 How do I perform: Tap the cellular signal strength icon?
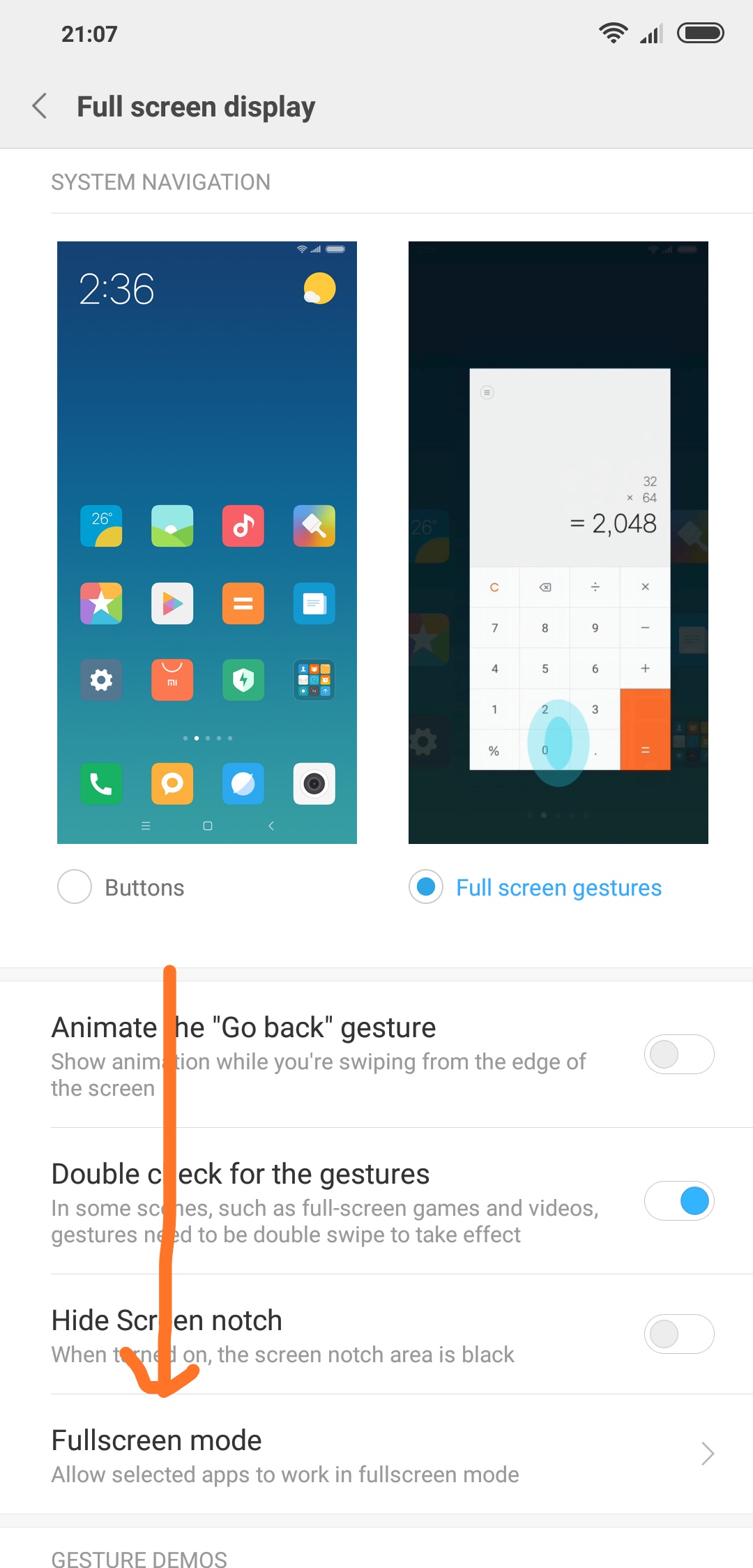coord(651,33)
